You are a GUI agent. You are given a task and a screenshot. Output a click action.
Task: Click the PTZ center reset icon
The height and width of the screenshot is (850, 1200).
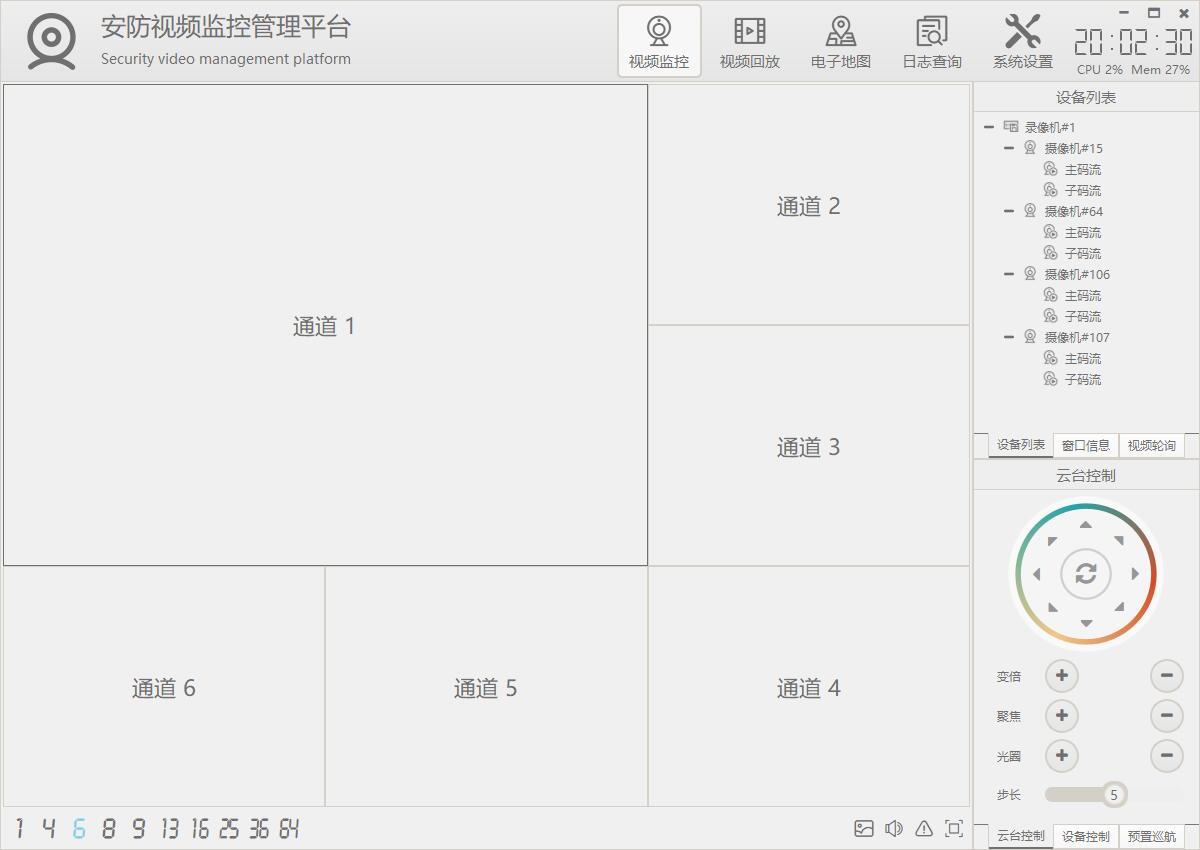coord(1086,574)
